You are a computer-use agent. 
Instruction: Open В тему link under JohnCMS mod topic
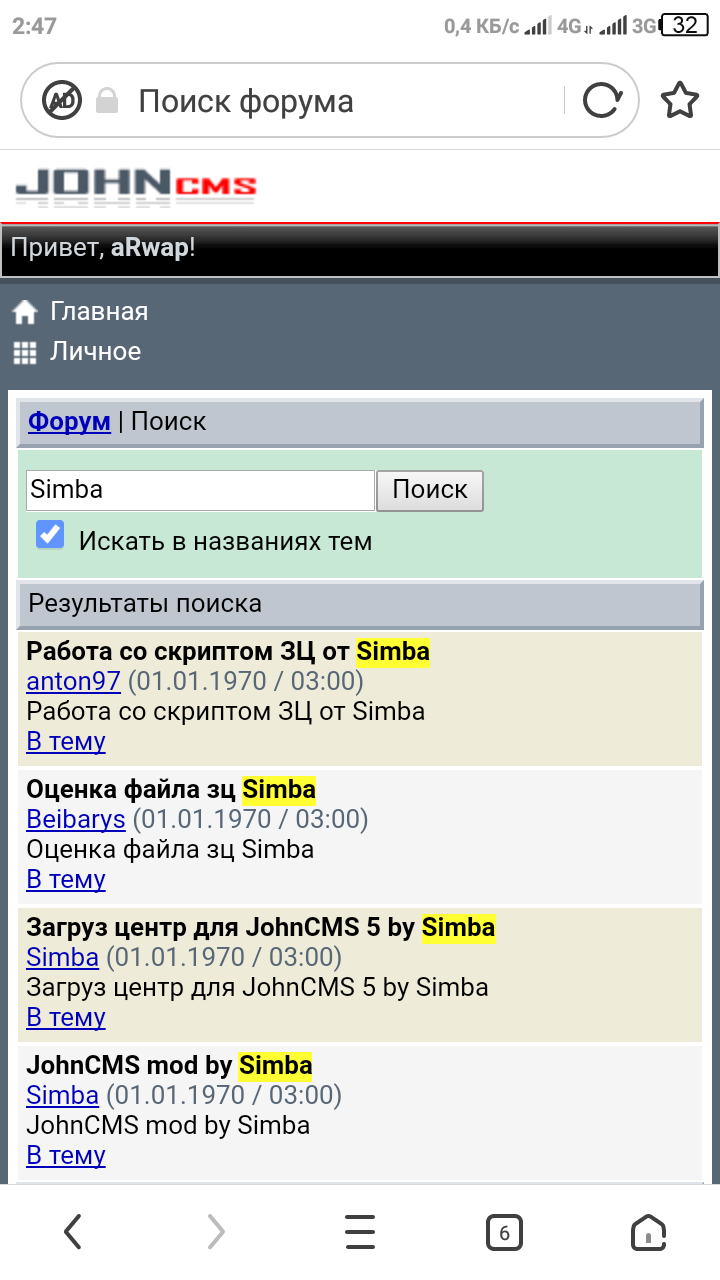click(x=66, y=1155)
